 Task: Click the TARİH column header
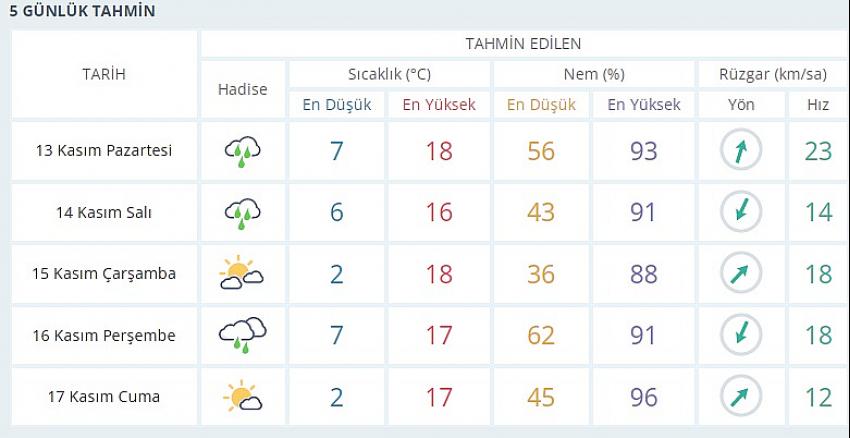pos(104,74)
